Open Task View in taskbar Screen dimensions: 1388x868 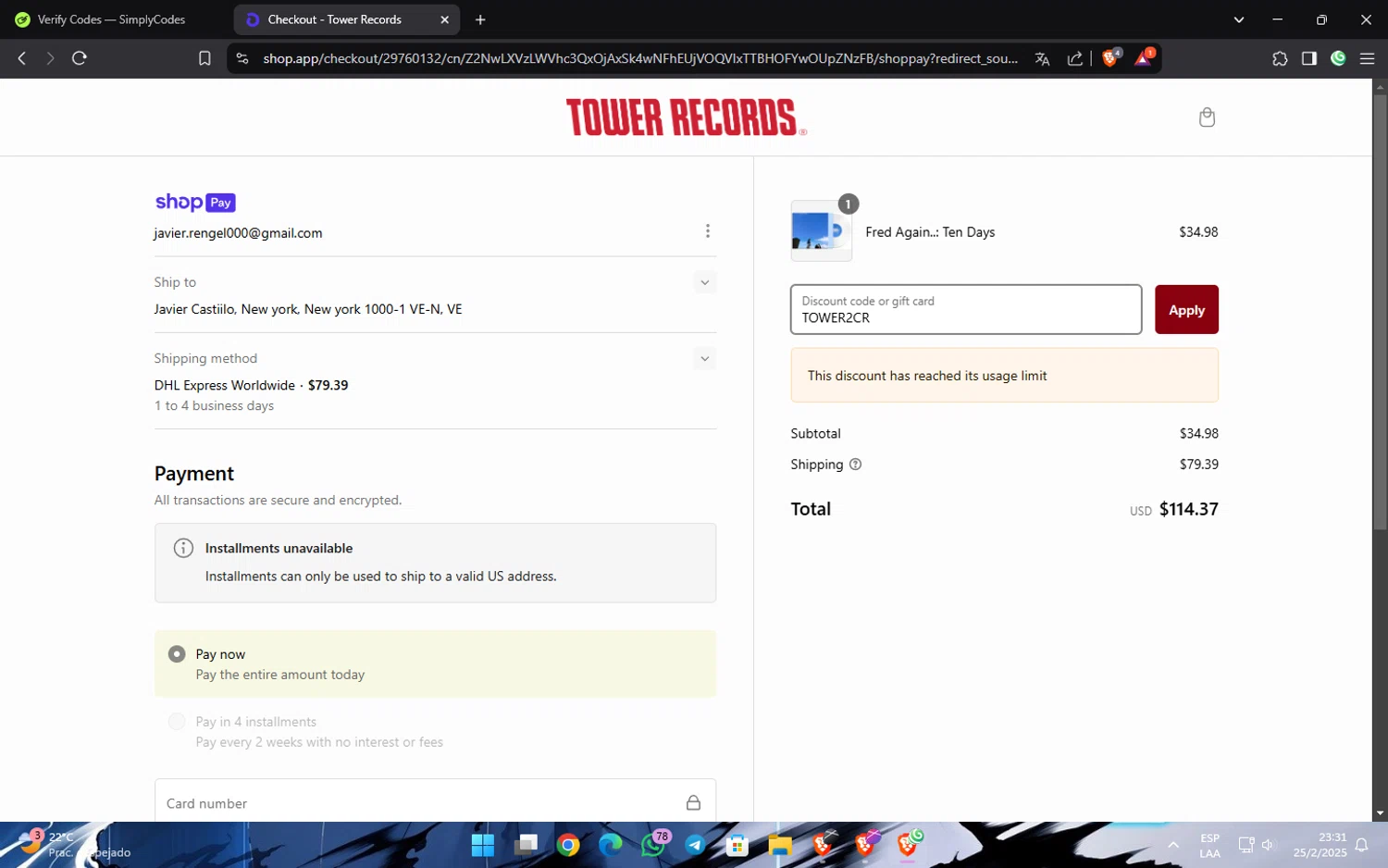pyautogui.click(x=526, y=845)
